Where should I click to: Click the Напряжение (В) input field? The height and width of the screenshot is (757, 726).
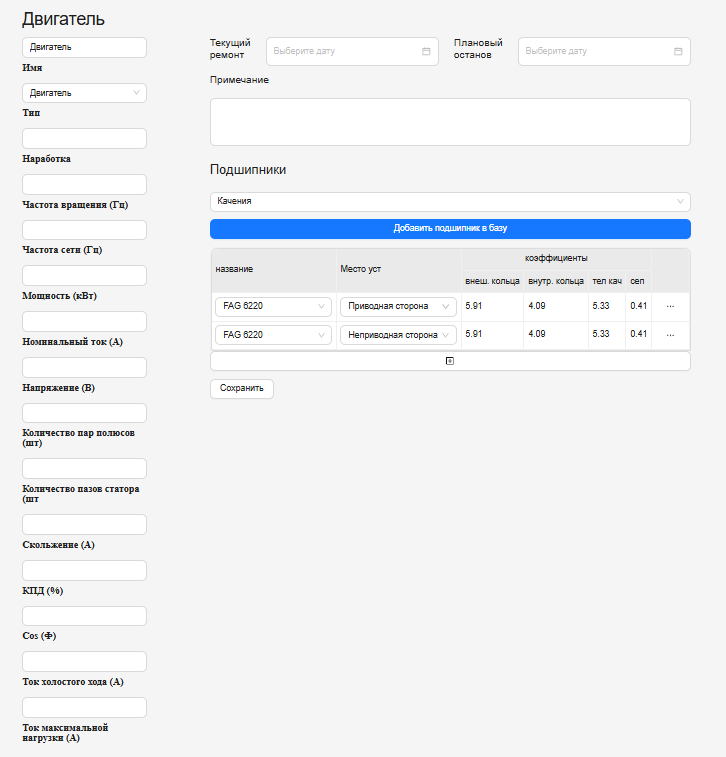point(84,367)
